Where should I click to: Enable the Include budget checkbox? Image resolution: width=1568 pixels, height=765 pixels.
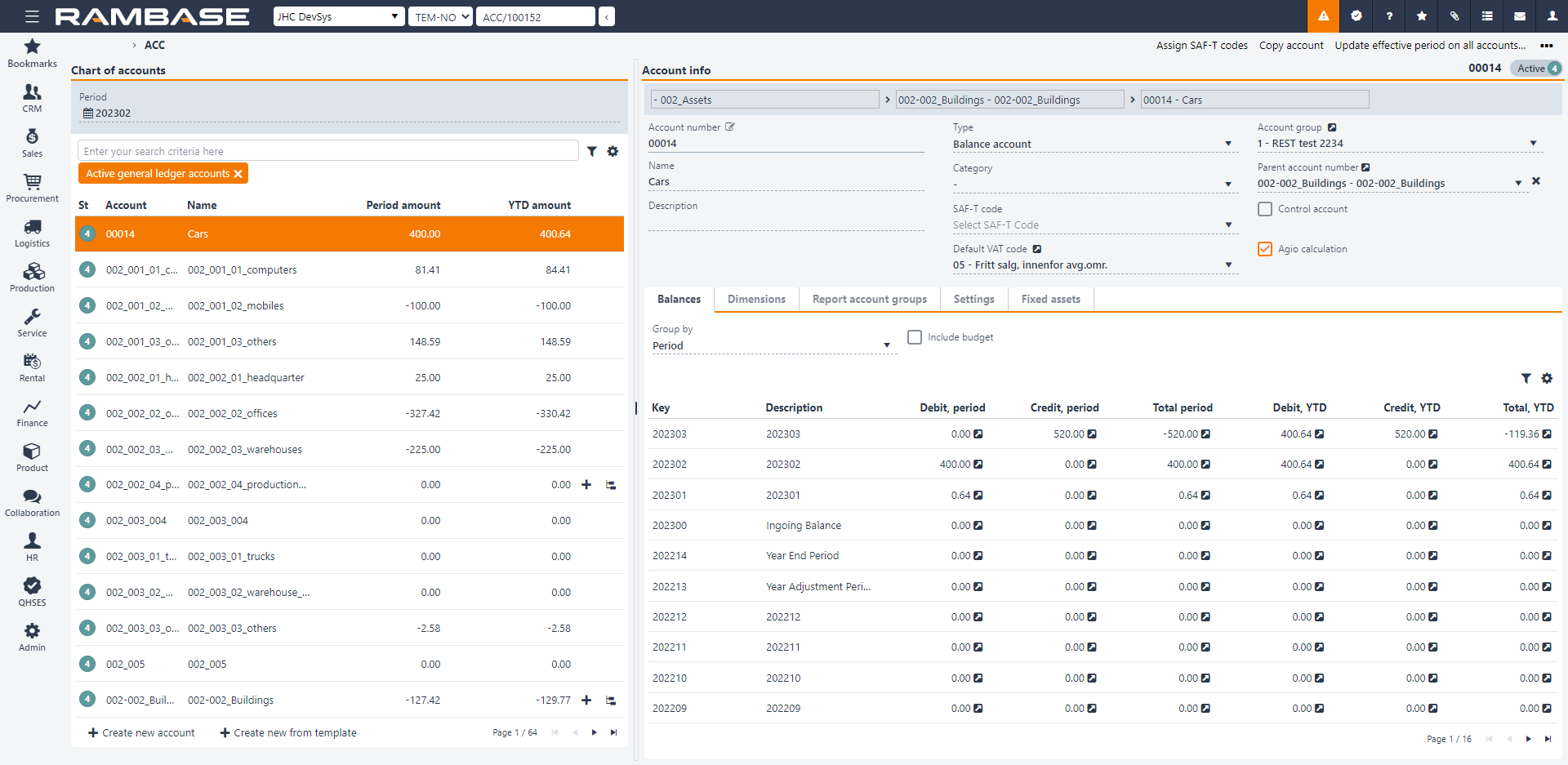click(915, 337)
